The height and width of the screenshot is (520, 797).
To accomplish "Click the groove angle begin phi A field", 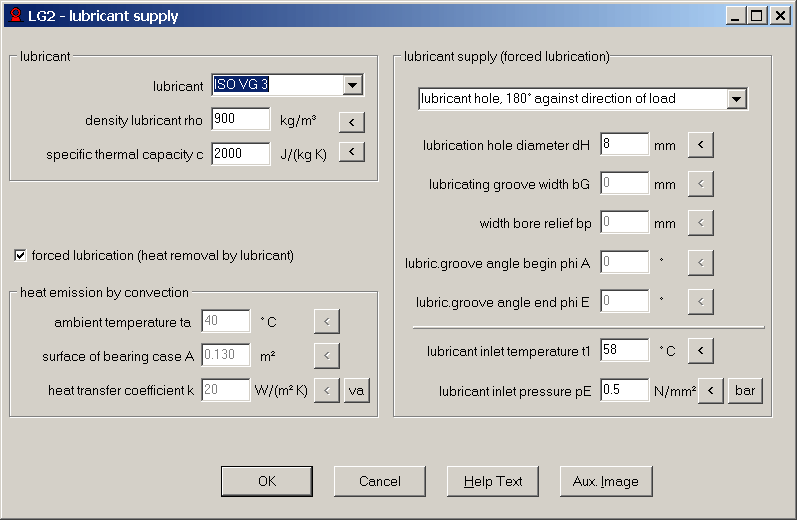I will coord(624,262).
